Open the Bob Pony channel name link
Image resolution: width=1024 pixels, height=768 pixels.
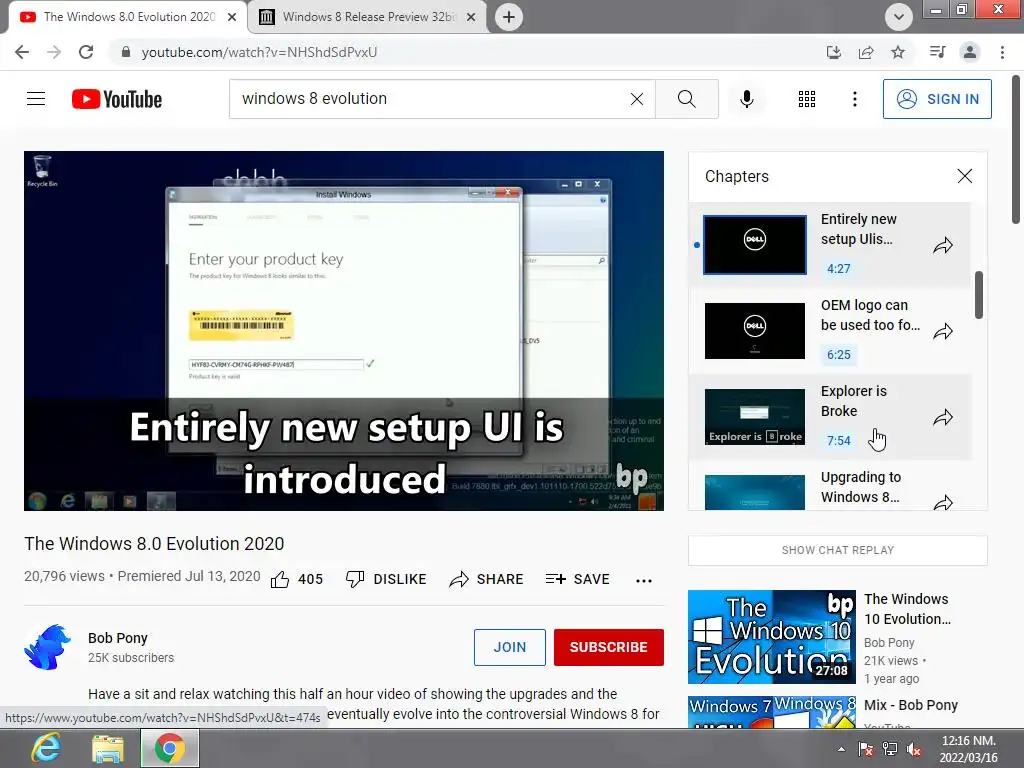(x=118, y=638)
